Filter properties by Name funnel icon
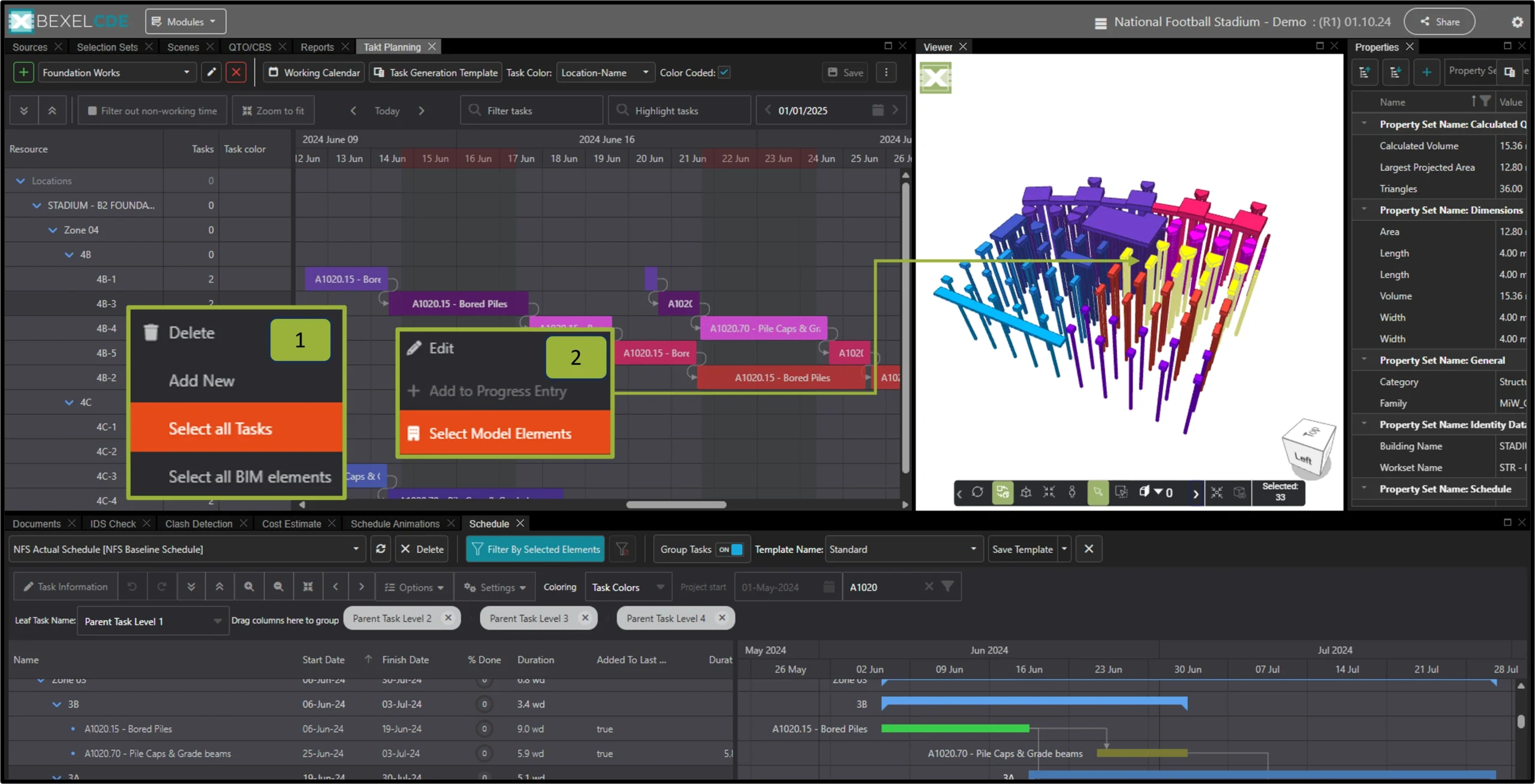1535x784 pixels. coord(1485,101)
